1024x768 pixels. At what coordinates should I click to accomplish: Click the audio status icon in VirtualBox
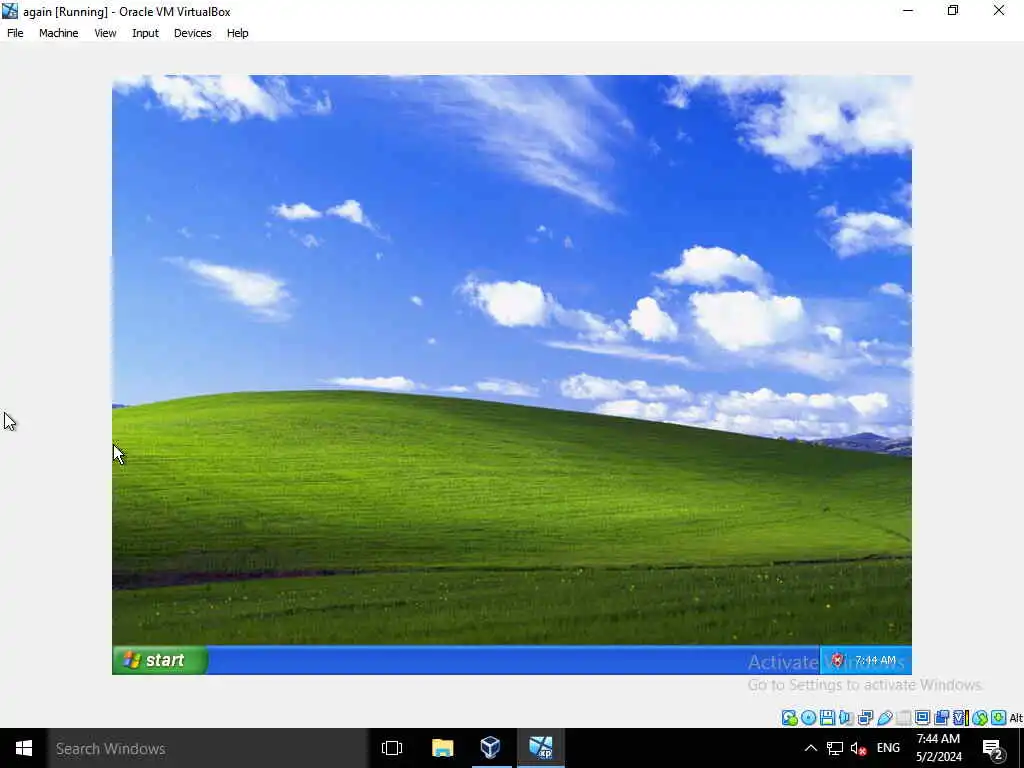[846, 718]
